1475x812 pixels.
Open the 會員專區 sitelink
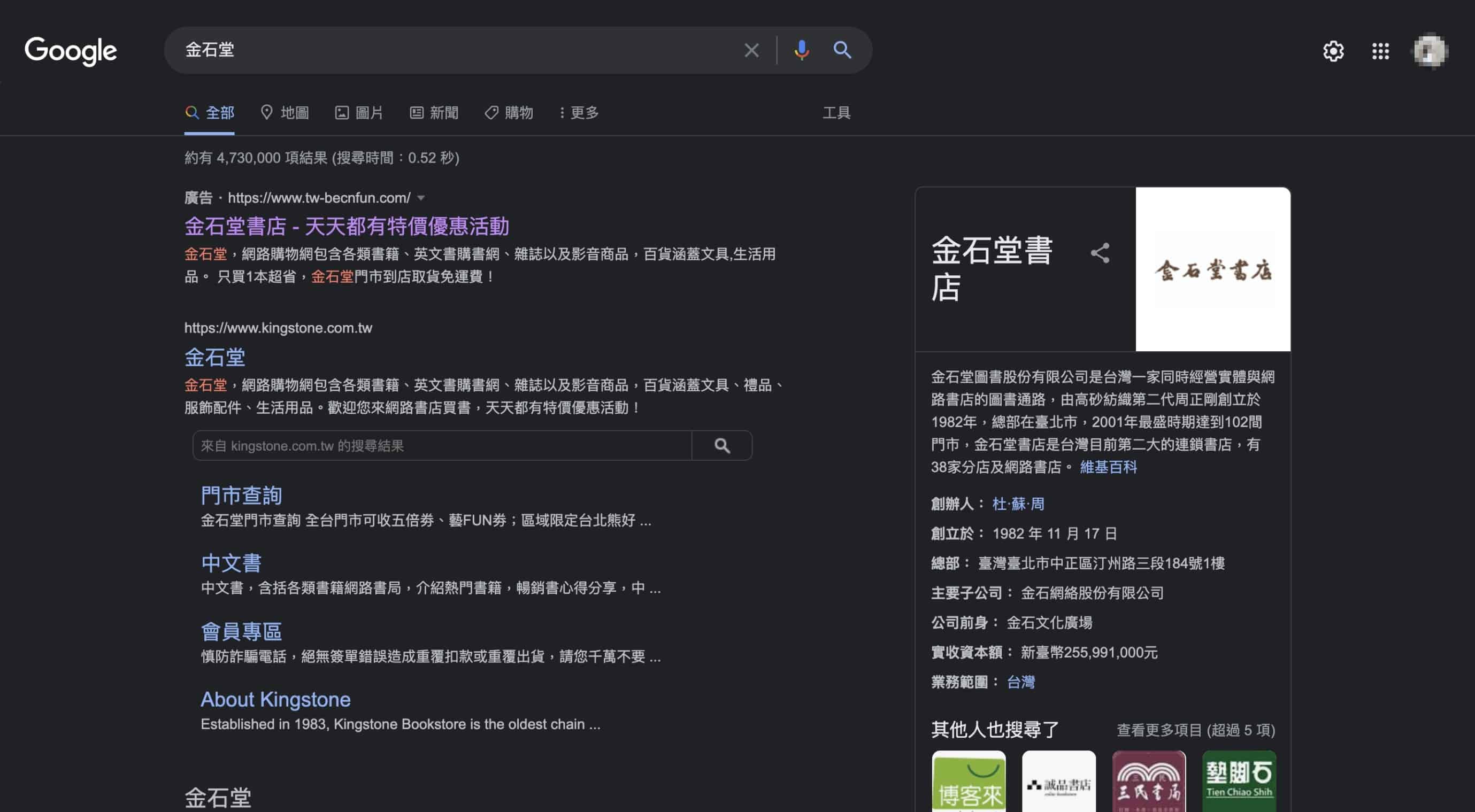241,632
